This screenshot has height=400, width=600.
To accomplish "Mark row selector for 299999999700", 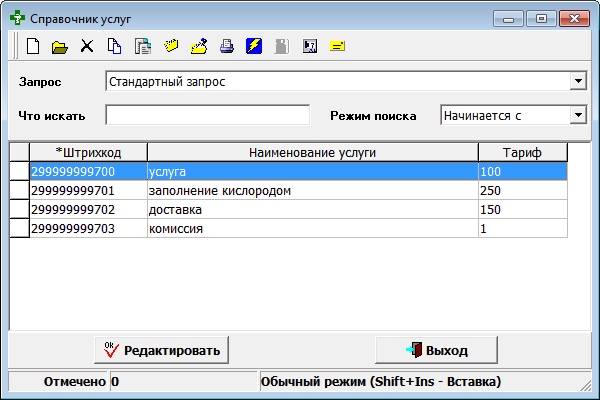I will coord(20,171).
